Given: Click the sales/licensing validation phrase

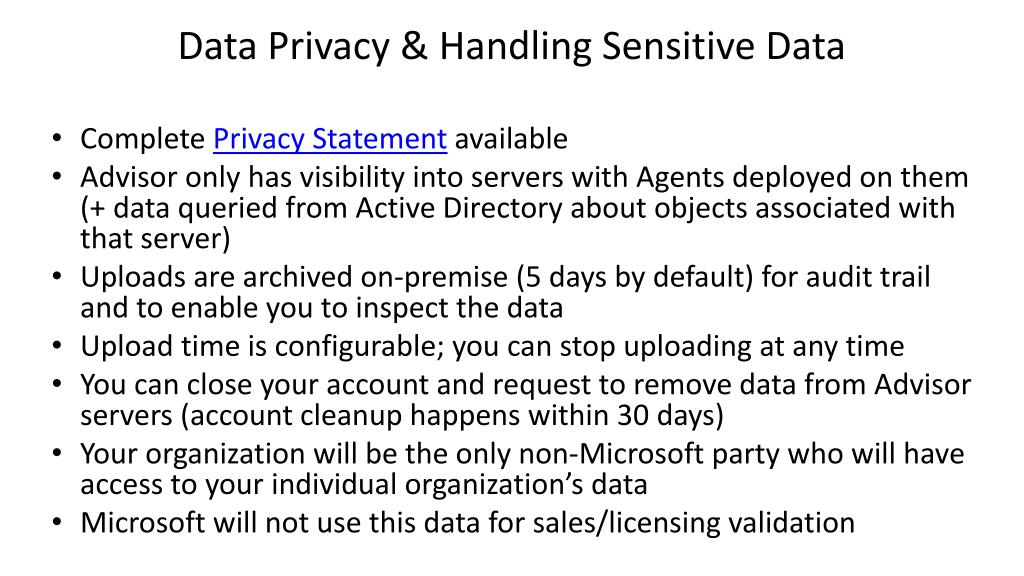Looking at the screenshot, I should click(x=694, y=524).
